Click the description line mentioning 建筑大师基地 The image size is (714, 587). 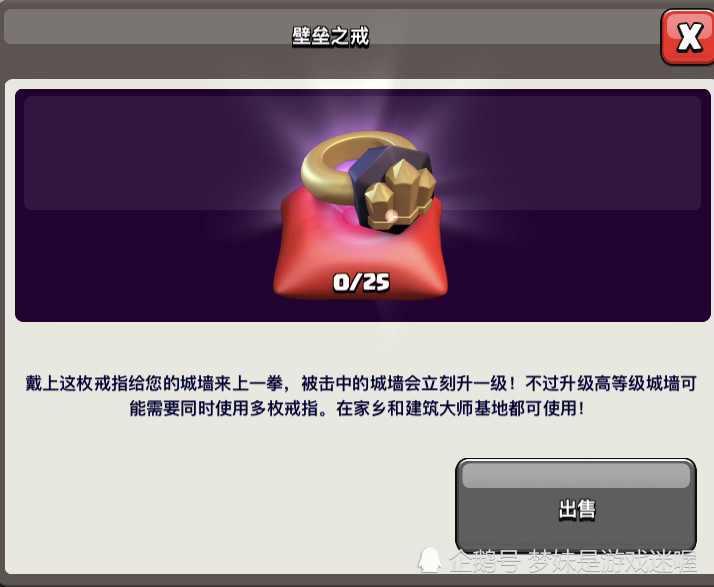(x=357, y=408)
